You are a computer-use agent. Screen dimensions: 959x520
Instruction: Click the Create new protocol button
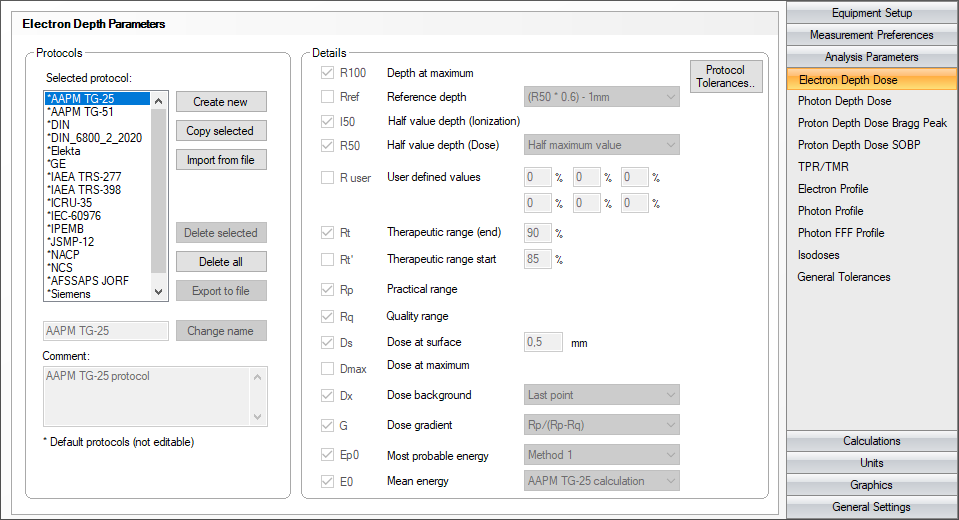[221, 102]
